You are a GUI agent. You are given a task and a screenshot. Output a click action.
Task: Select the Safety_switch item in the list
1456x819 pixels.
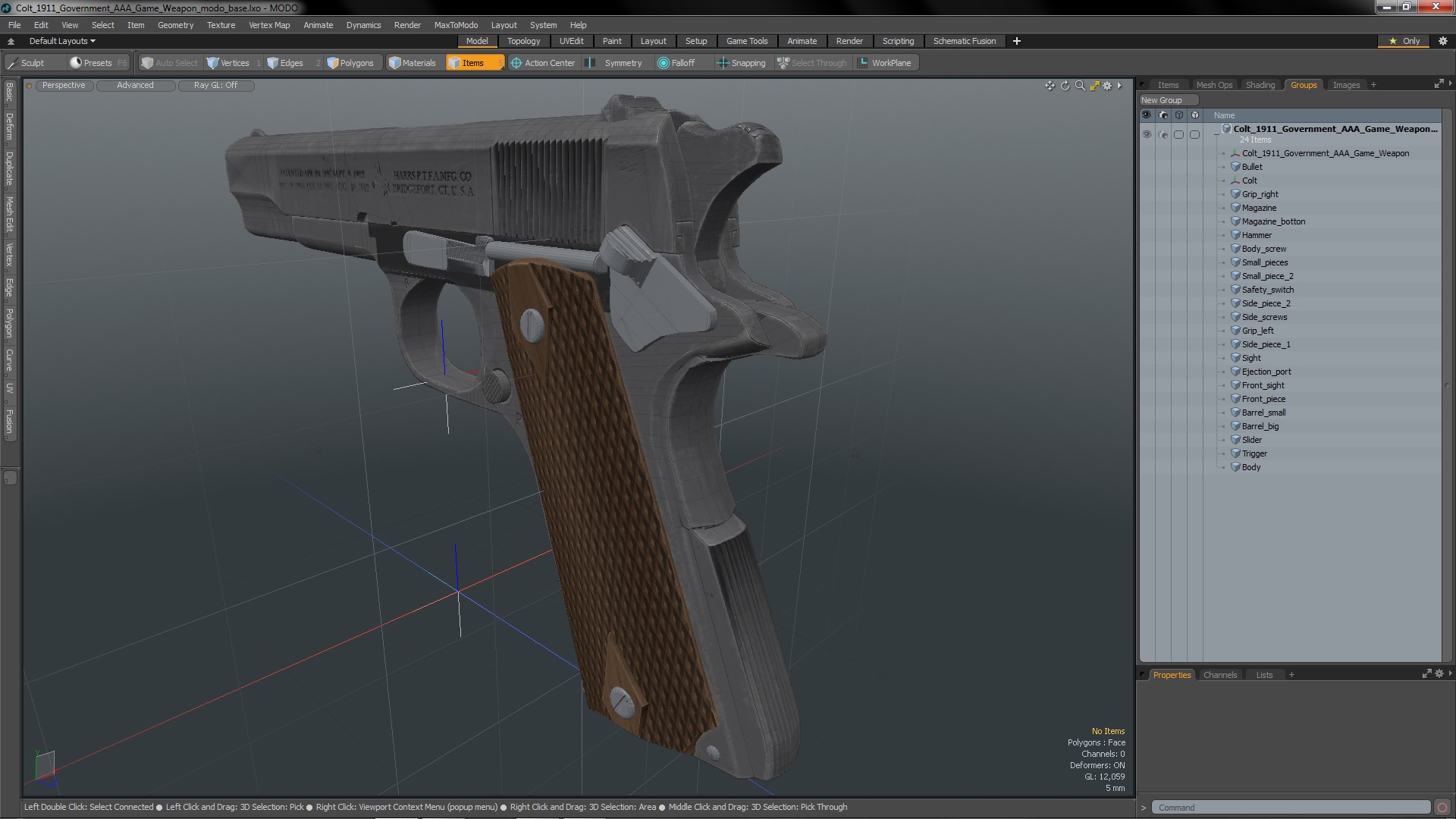(x=1267, y=290)
